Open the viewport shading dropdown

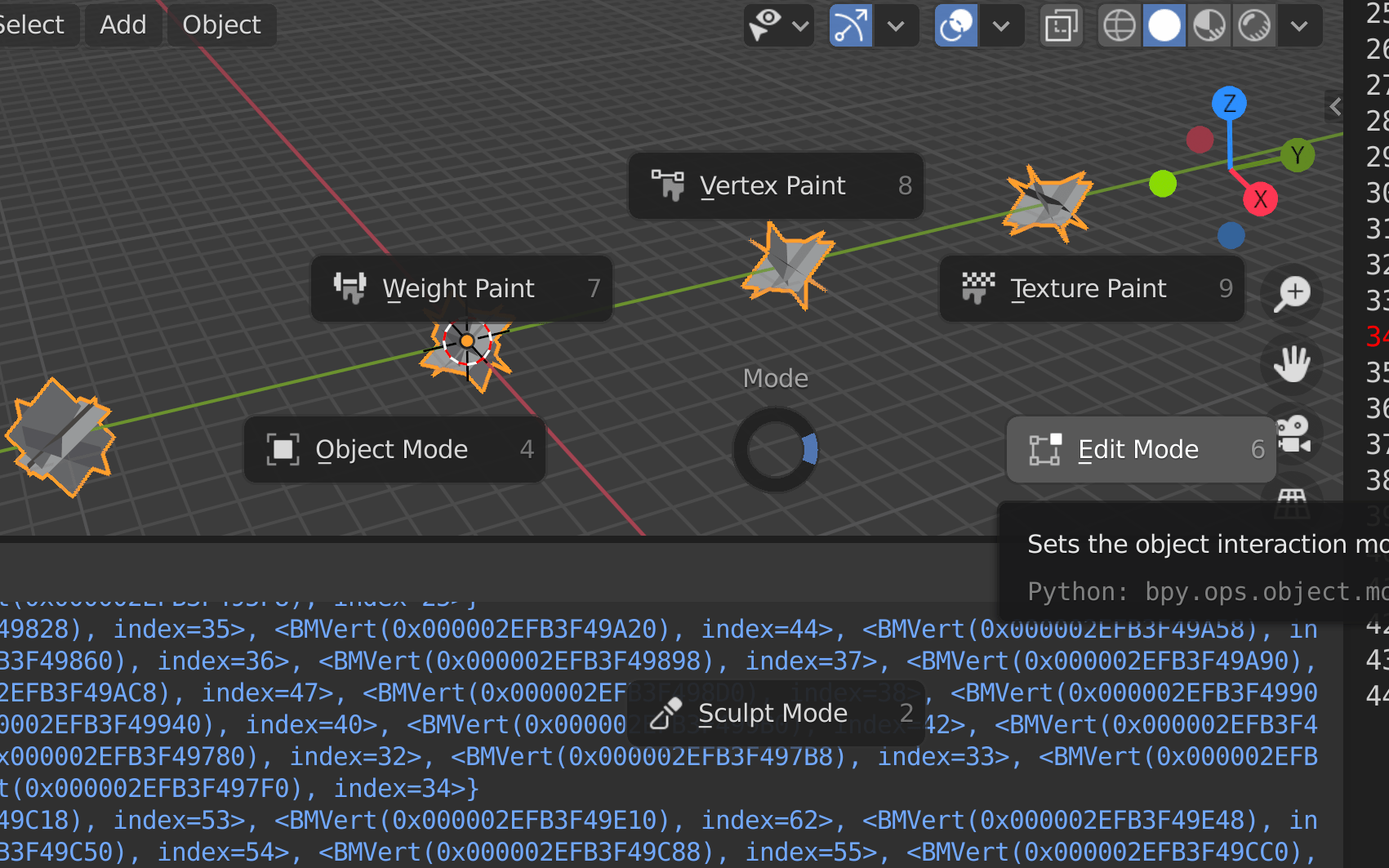pos(1299,25)
